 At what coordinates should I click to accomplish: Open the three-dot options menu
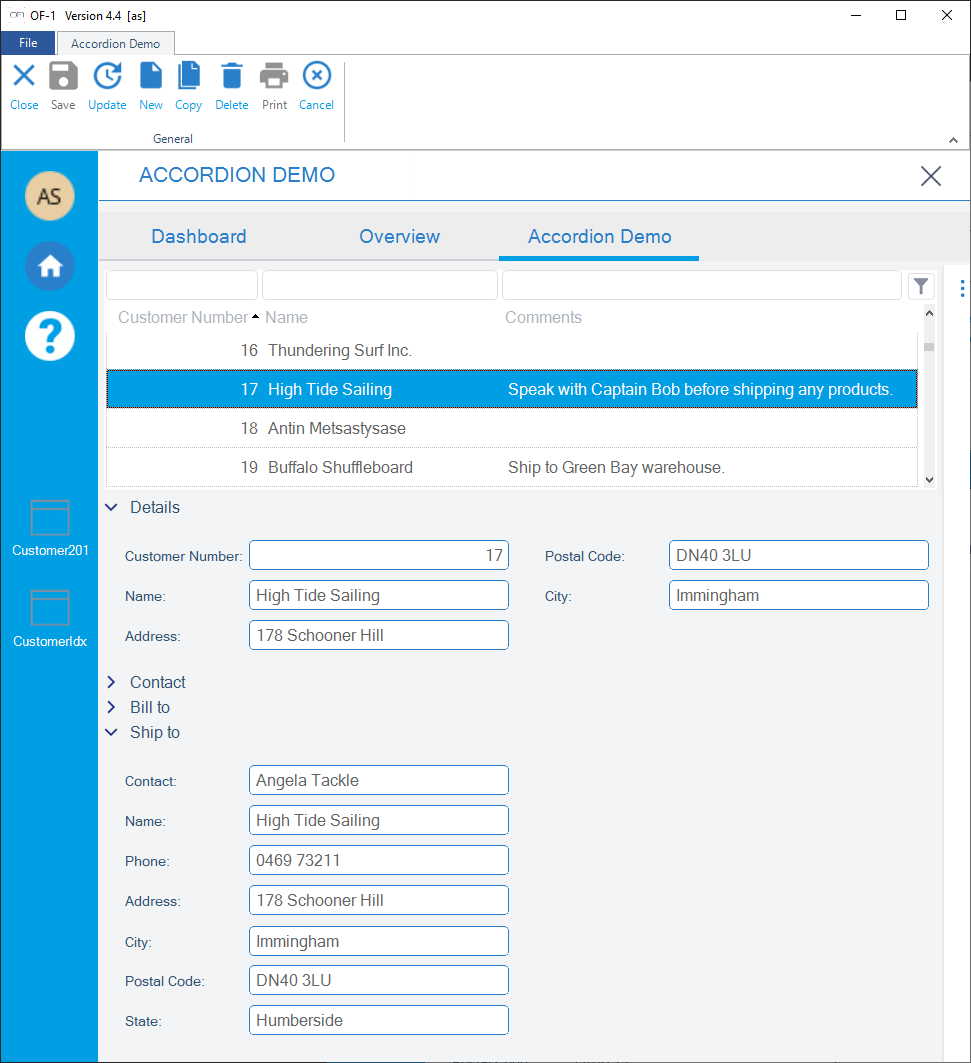point(962,289)
